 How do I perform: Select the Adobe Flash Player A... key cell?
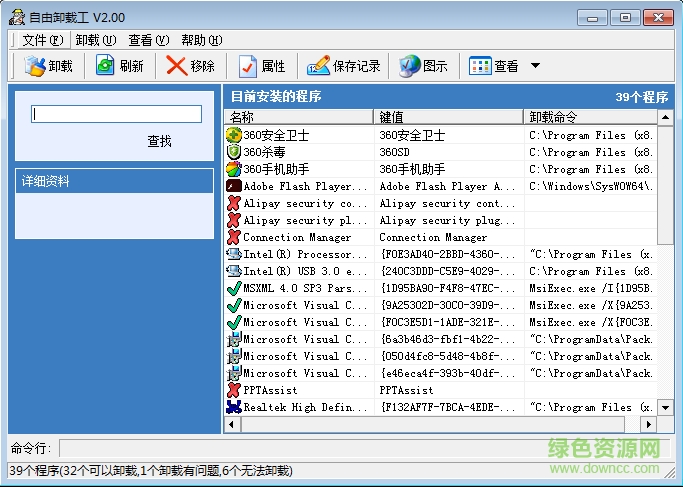[x=449, y=186]
